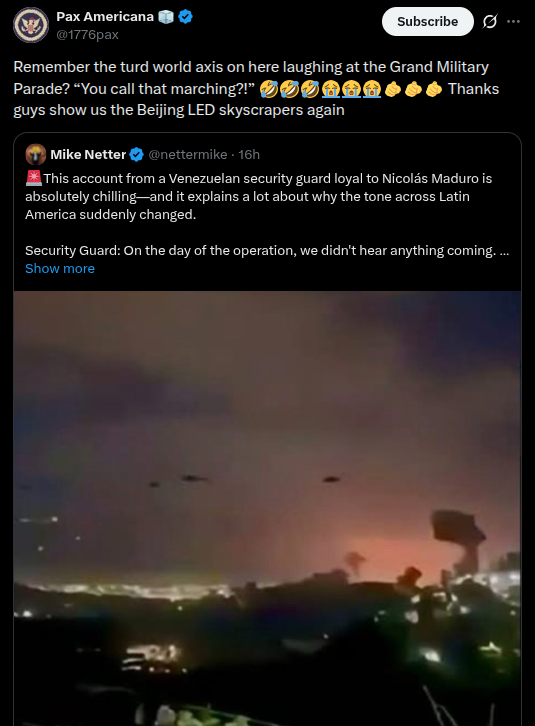Subscribe to Pax Americana
The image size is (535, 726).
click(428, 21)
